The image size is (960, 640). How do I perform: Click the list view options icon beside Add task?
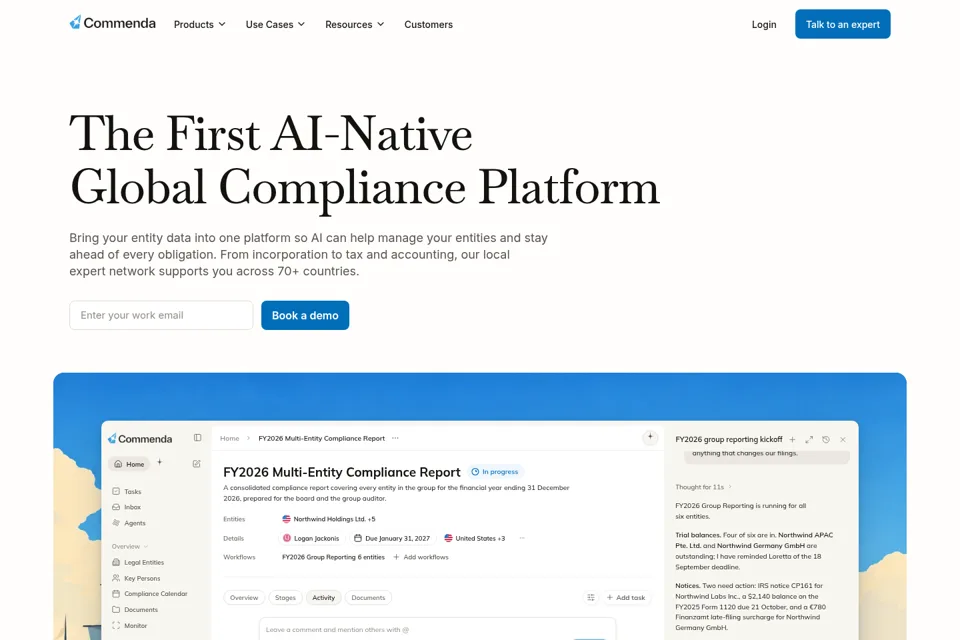tap(591, 597)
